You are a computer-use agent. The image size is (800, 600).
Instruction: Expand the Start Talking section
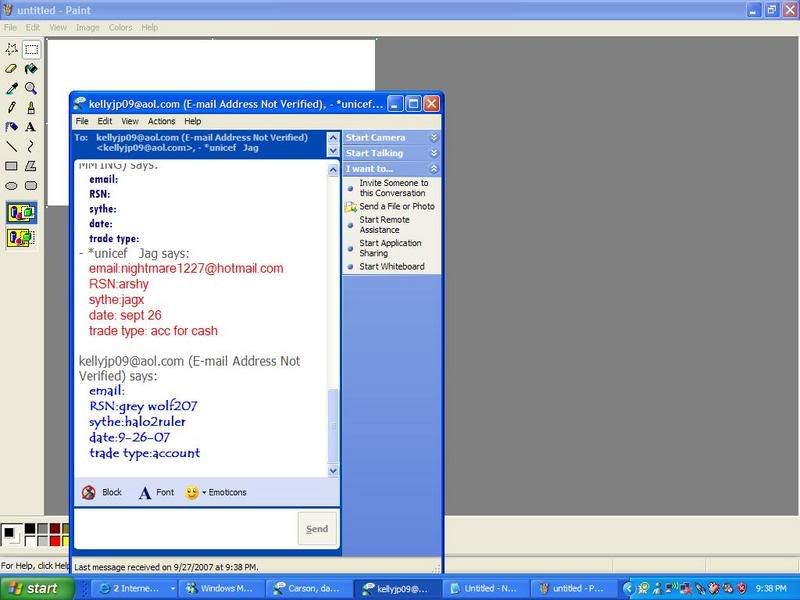[391, 153]
